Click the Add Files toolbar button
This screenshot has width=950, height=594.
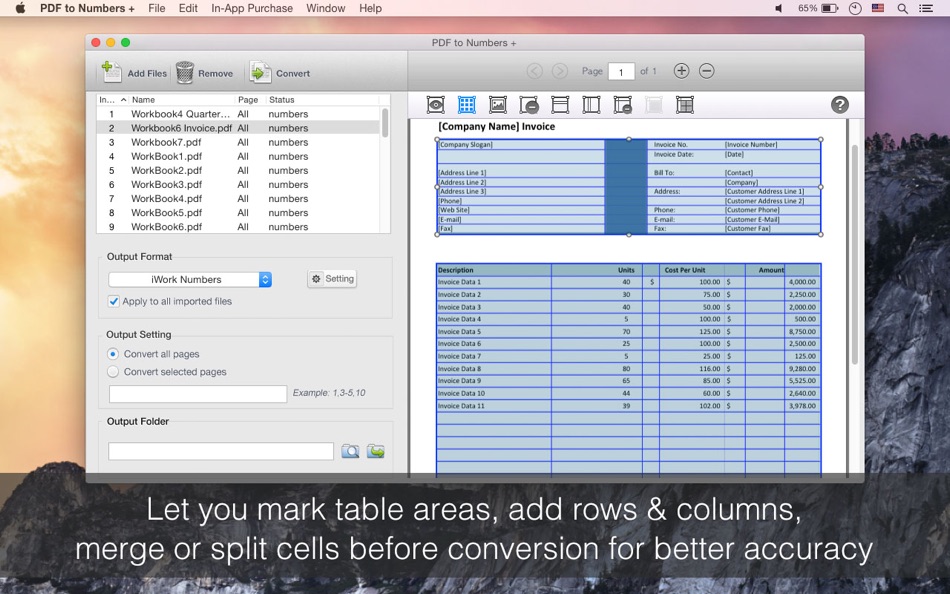134,73
